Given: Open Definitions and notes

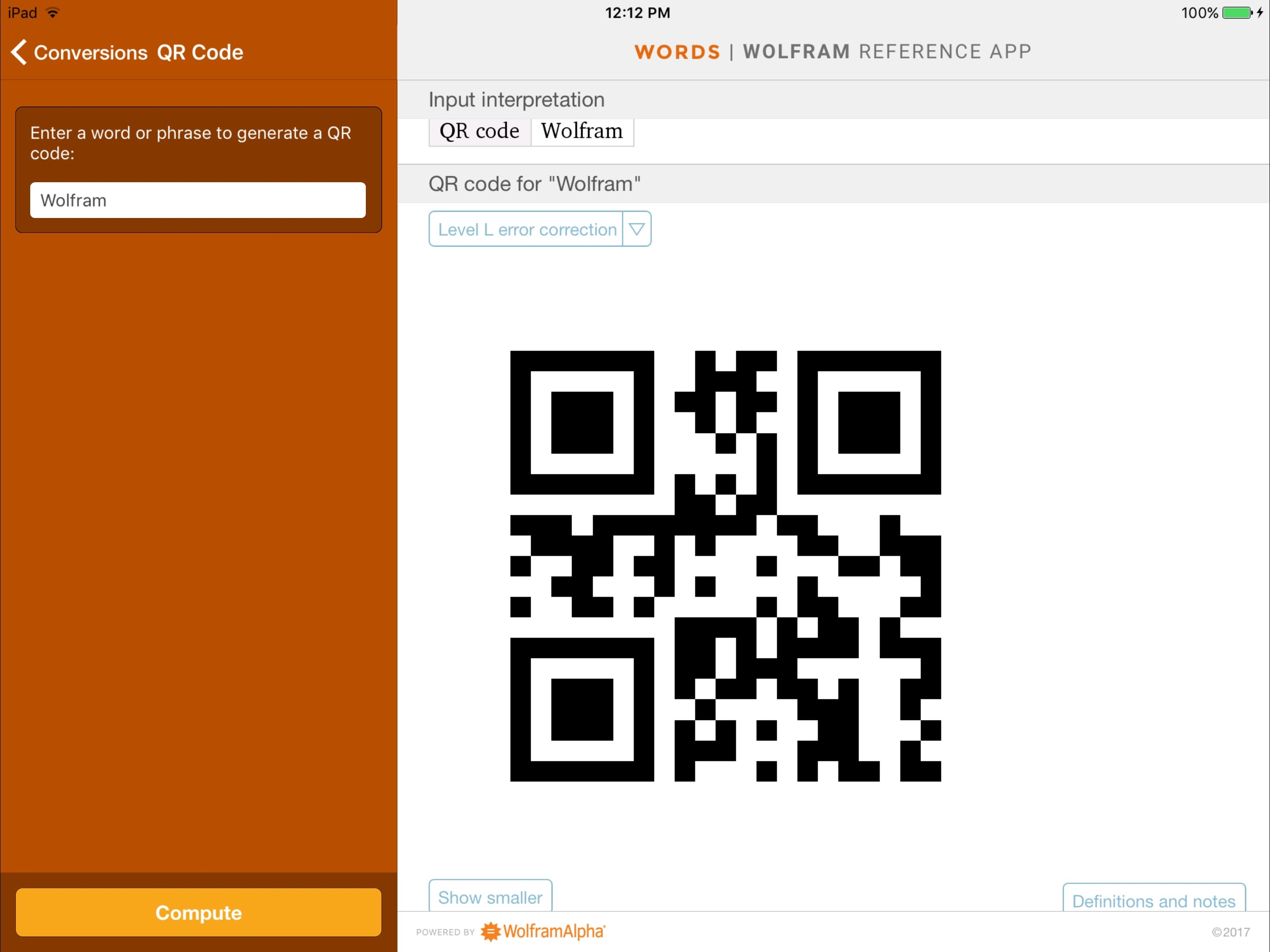Looking at the screenshot, I should click(x=1154, y=901).
